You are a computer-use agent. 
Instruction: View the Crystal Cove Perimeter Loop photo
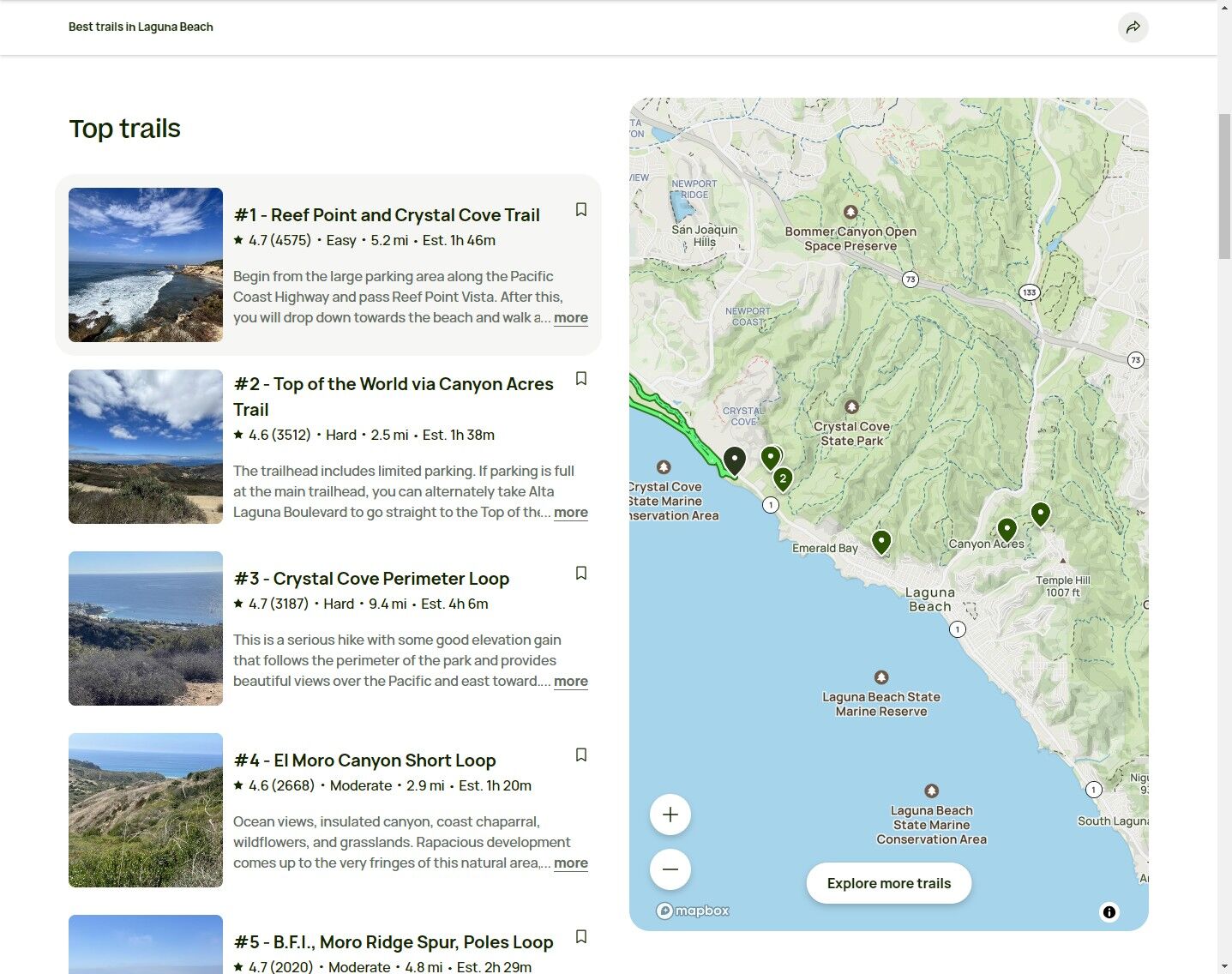[x=146, y=628]
